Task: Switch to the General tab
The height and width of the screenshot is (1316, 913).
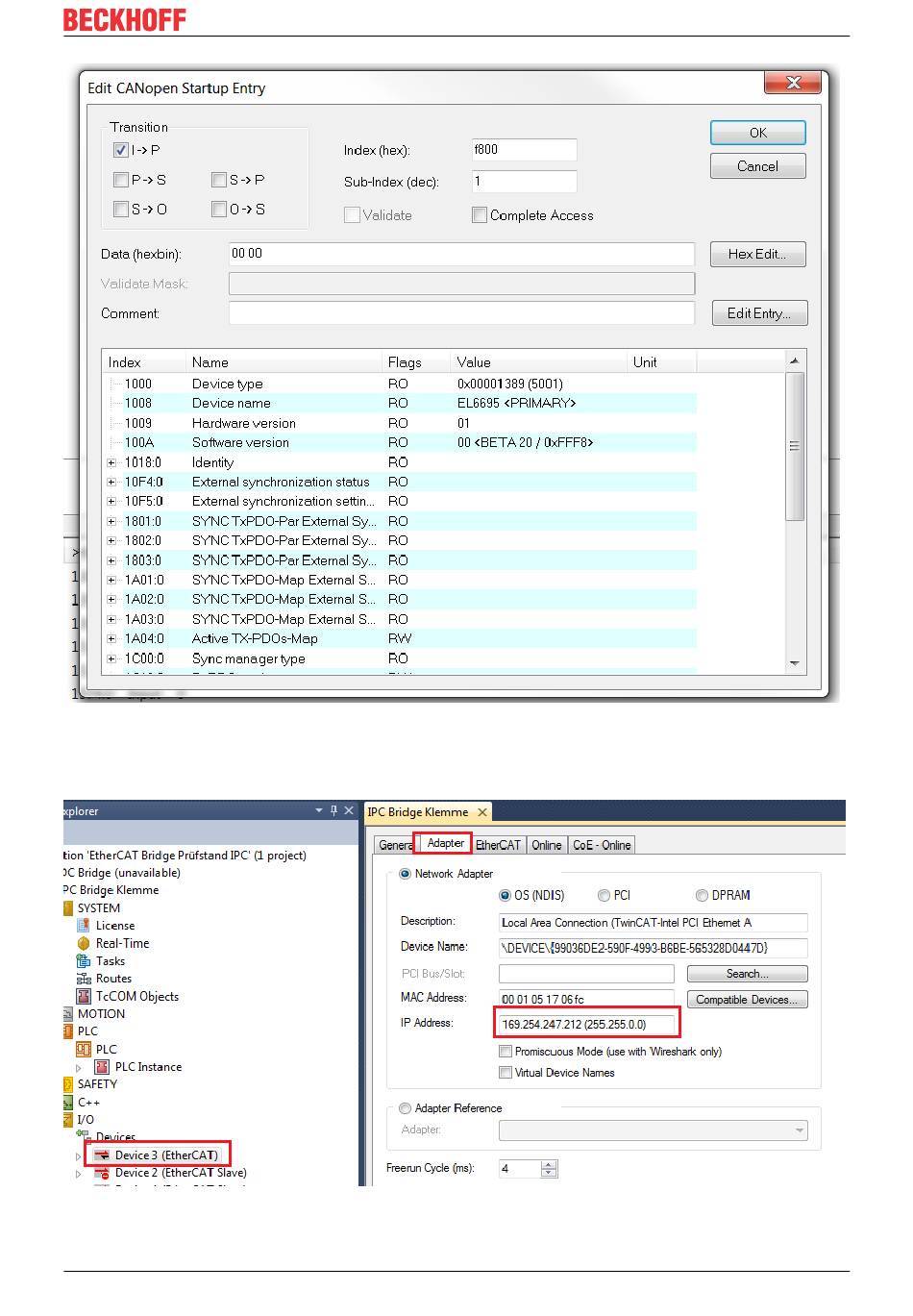Action: pyautogui.click(x=394, y=845)
